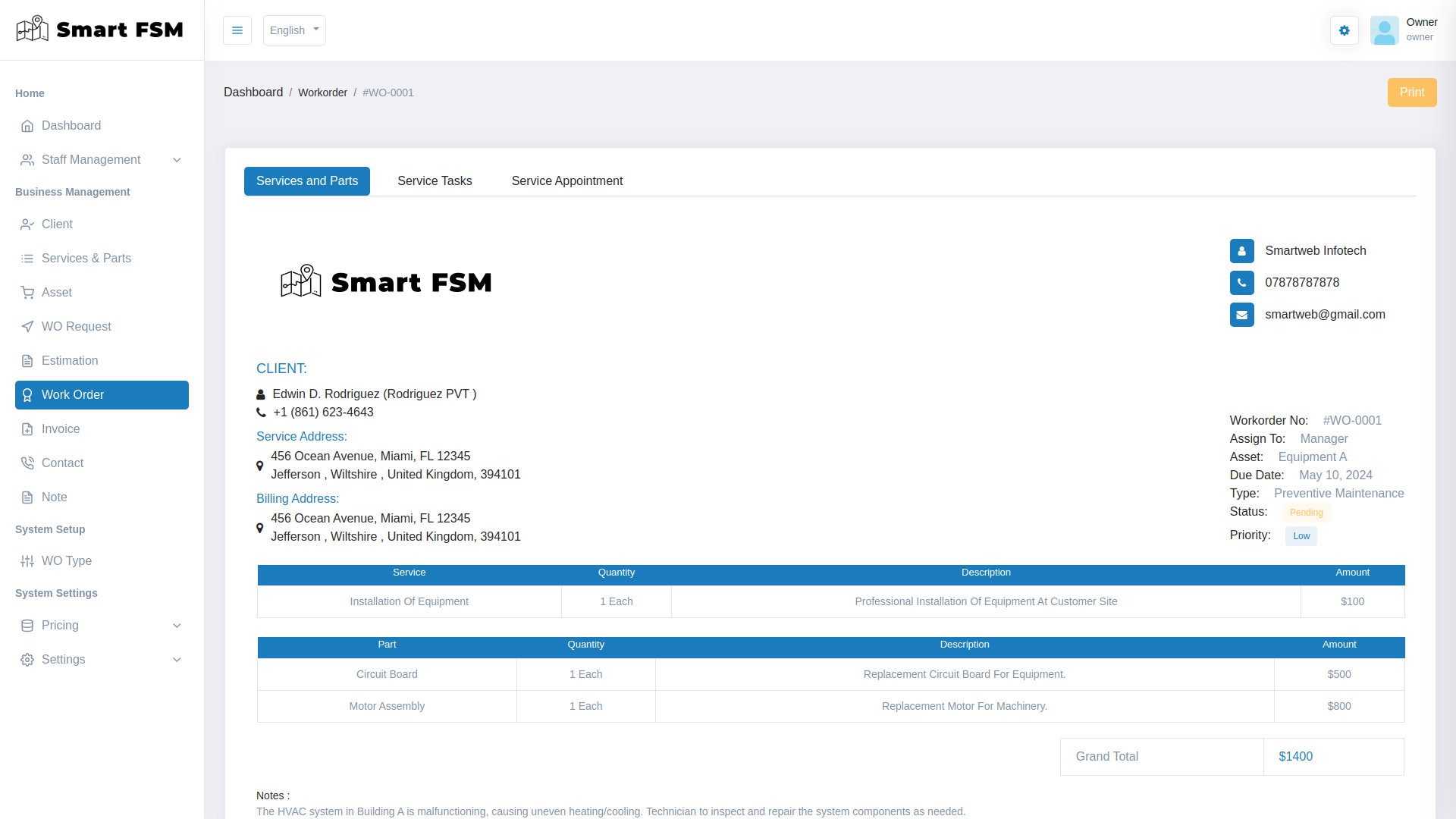
Task: Open the English language dropdown
Action: tap(293, 30)
